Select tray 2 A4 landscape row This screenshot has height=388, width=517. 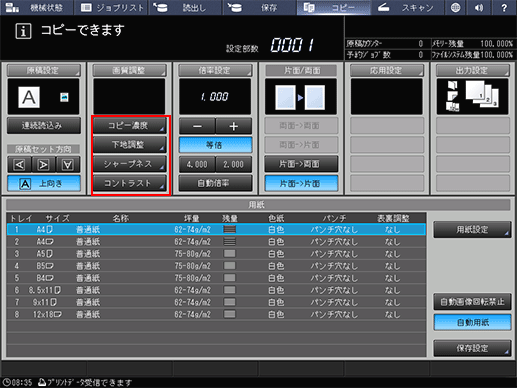[216, 241]
